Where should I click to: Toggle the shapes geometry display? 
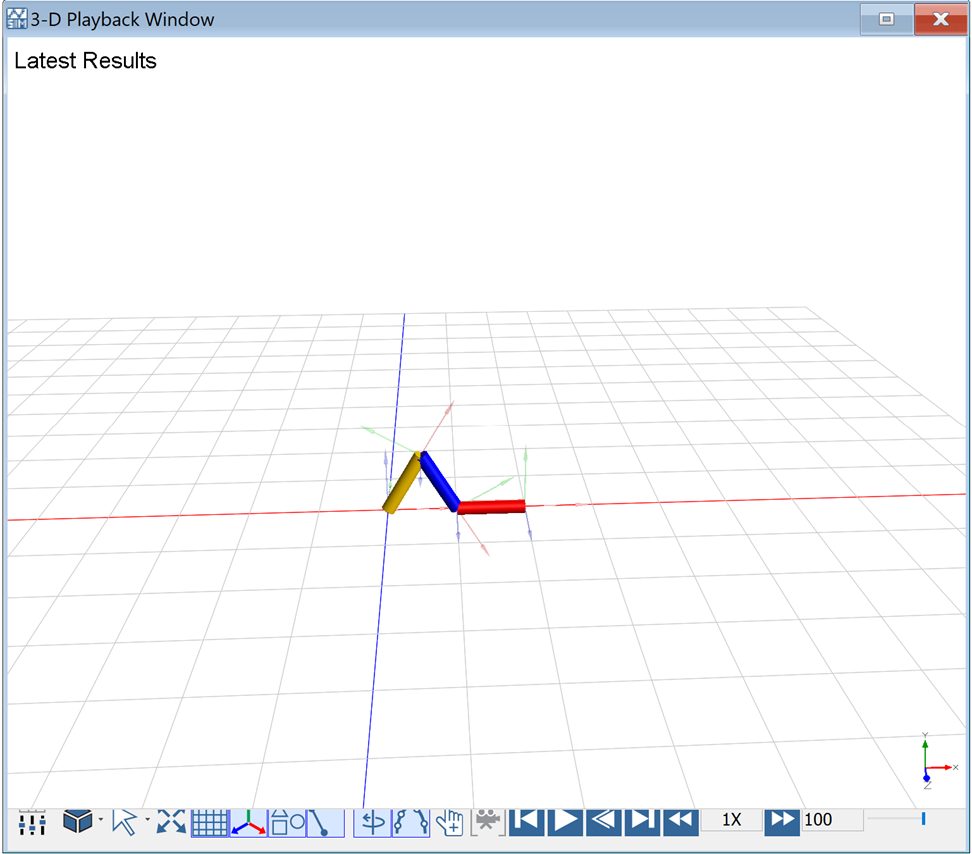[287, 823]
